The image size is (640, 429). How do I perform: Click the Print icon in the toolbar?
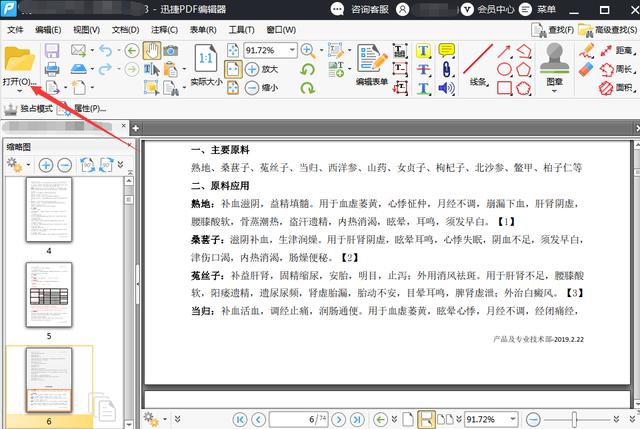click(x=52, y=69)
